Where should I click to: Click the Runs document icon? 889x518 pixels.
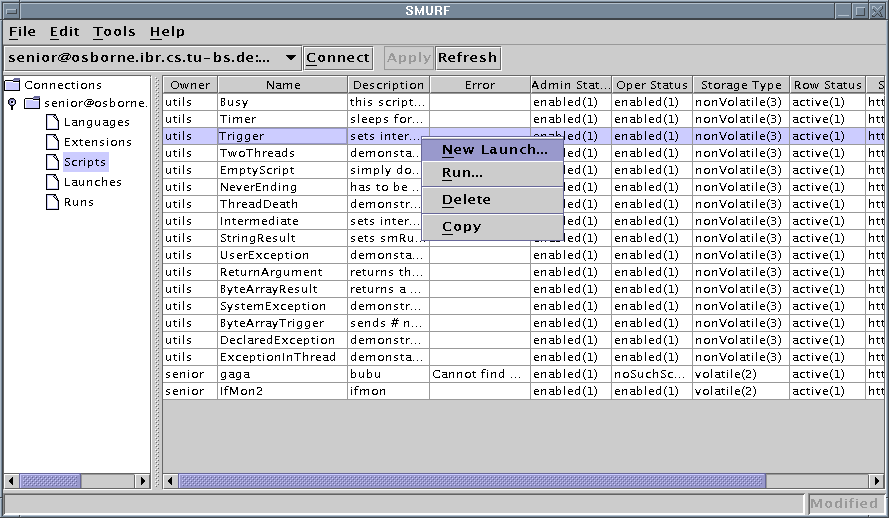[x=52, y=202]
